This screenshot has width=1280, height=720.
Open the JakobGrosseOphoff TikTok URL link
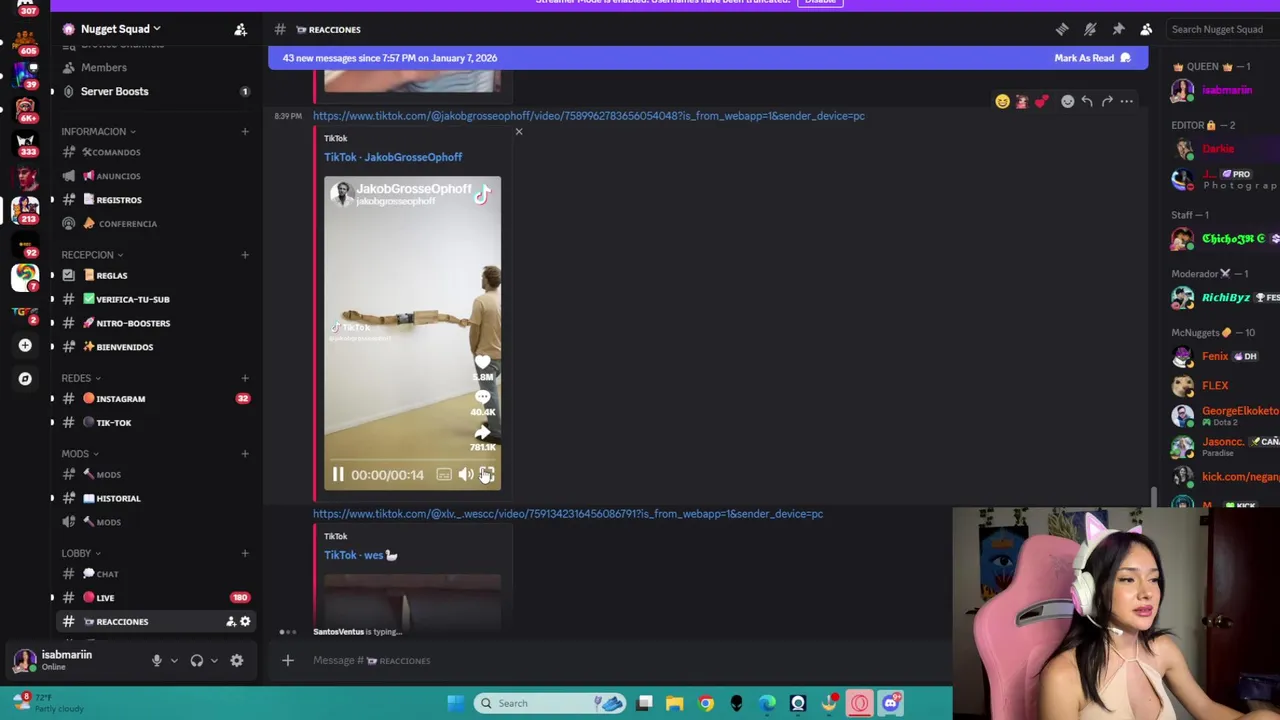pos(588,116)
